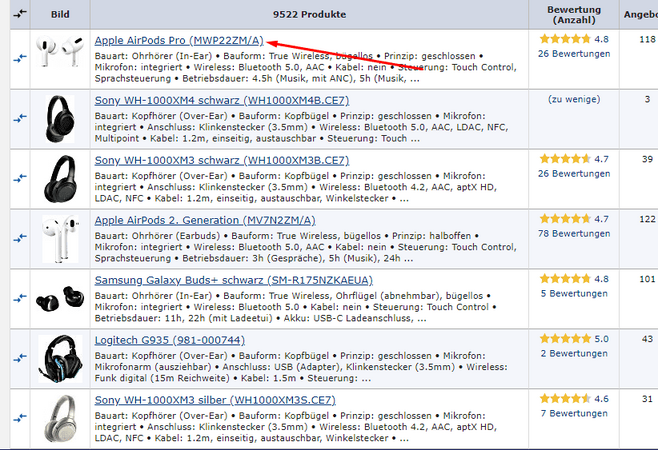The height and width of the screenshot is (450, 658).
Task: Click offer count 122 for AirPods 2. Generation
Action: (647, 219)
